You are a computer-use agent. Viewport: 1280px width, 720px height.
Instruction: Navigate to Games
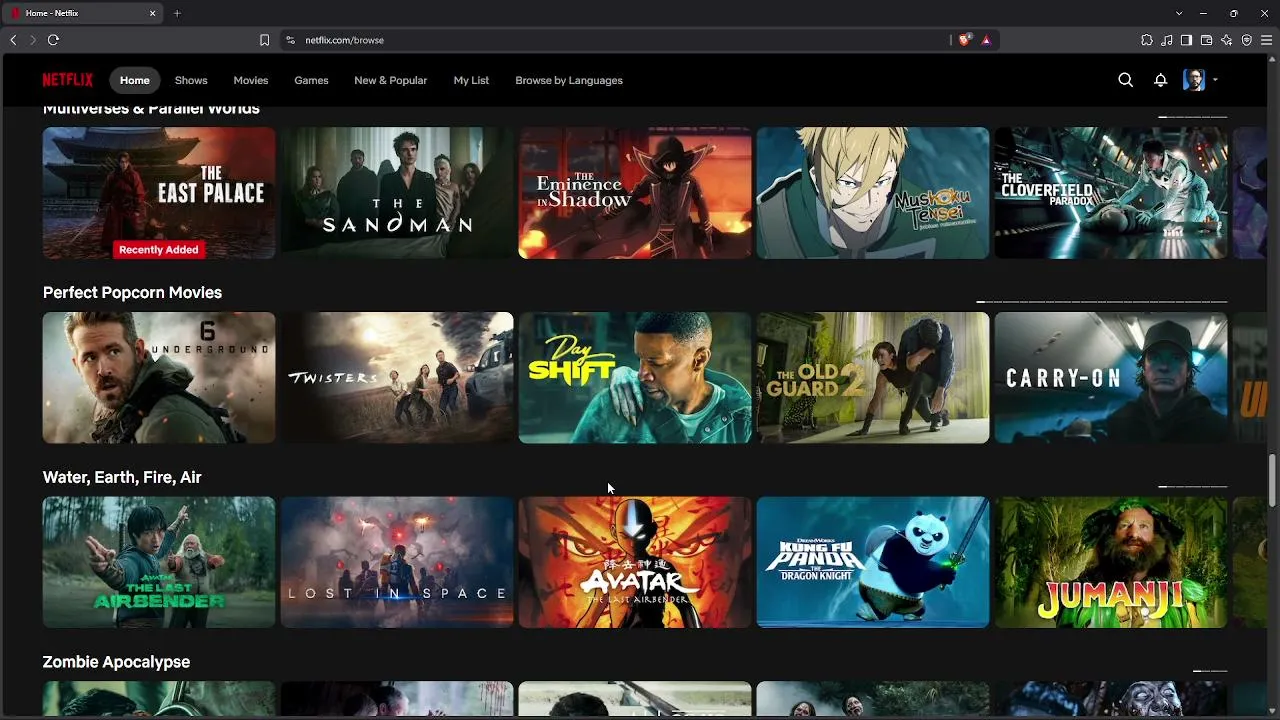[311, 80]
